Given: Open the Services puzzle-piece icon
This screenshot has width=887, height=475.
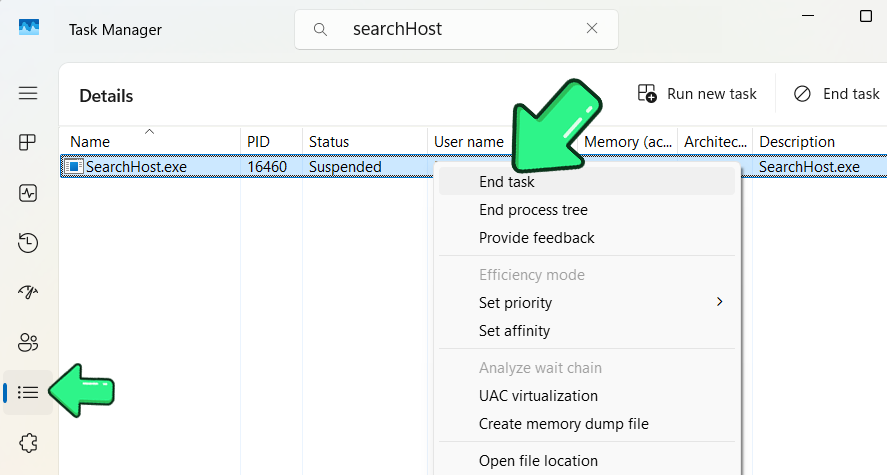Looking at the screenshot, I should 28,443.
